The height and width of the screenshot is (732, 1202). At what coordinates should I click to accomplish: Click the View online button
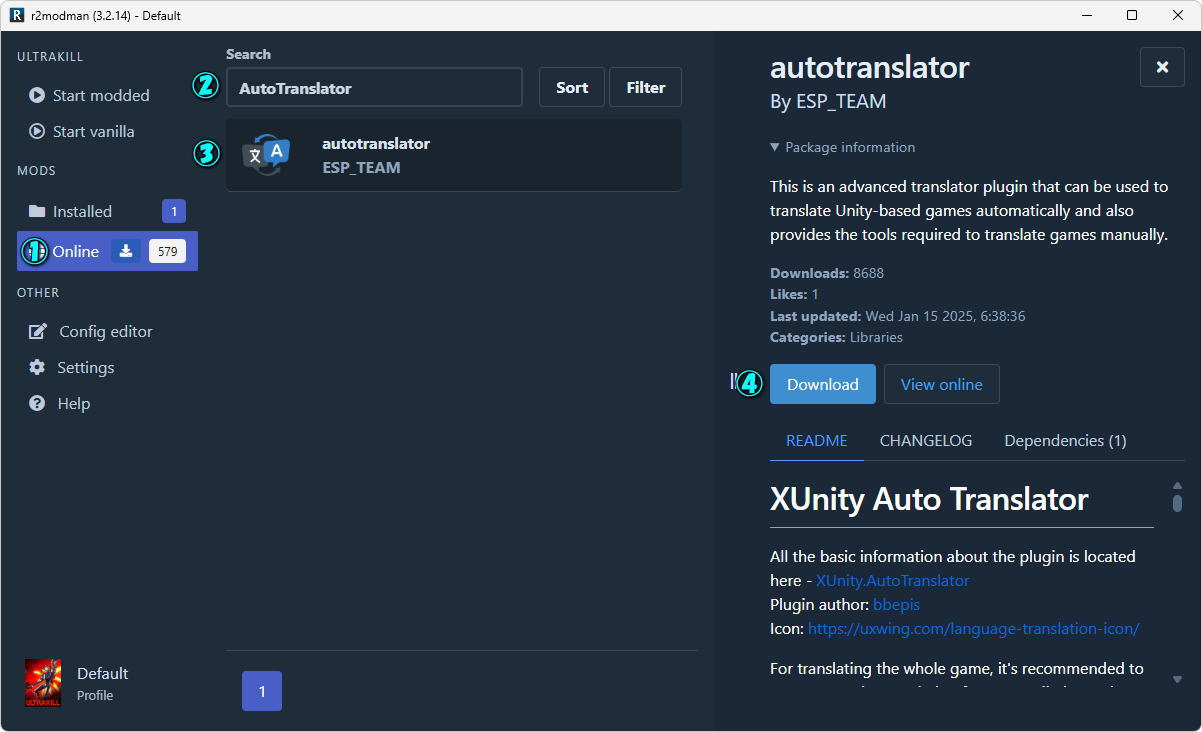pyautogui.click(x=941, y=385)
